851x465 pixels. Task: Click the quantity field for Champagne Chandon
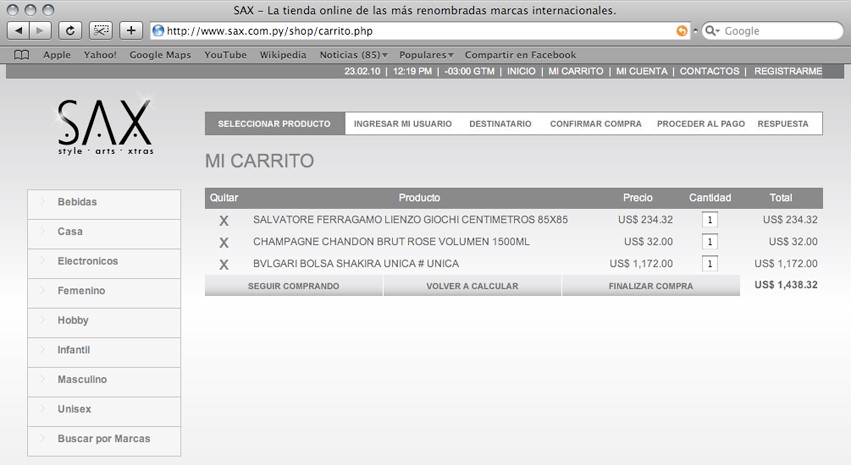click(710, 241)
